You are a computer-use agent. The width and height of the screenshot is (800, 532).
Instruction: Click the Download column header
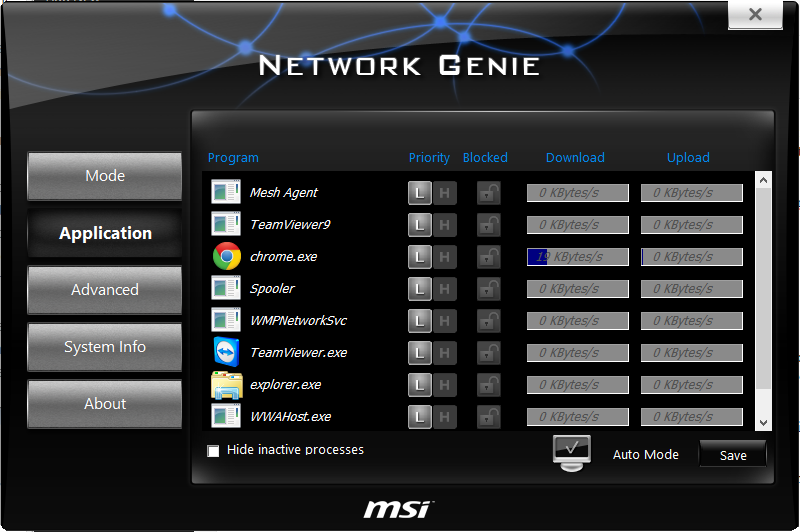pyautogui.click(x=575, y=158)
